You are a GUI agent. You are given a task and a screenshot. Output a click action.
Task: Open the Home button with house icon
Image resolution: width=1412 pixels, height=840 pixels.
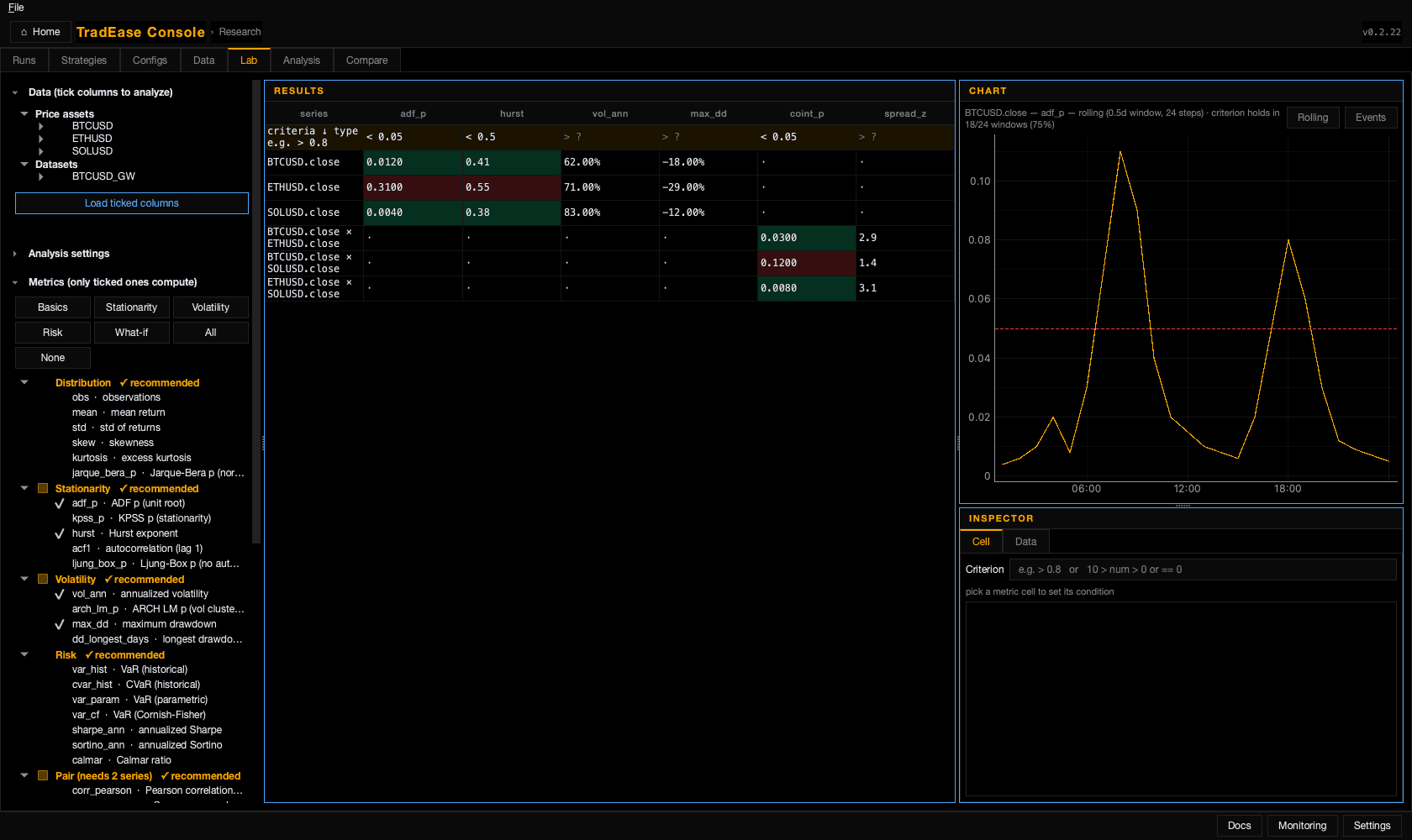(40, 32)
